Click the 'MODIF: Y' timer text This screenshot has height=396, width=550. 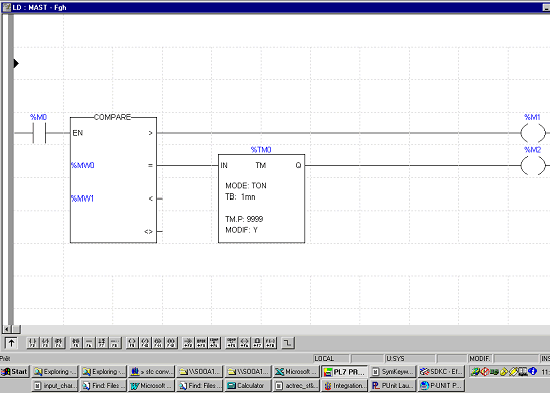point(241,230)
